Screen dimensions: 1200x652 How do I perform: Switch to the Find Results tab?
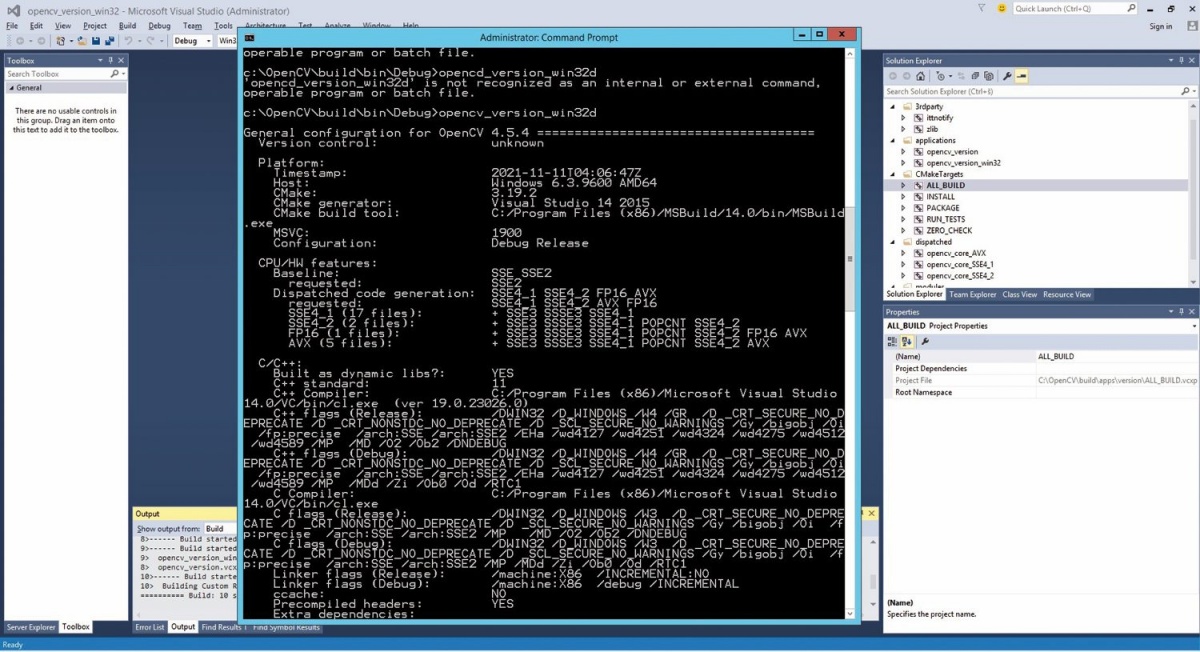[x=222, y=627]
